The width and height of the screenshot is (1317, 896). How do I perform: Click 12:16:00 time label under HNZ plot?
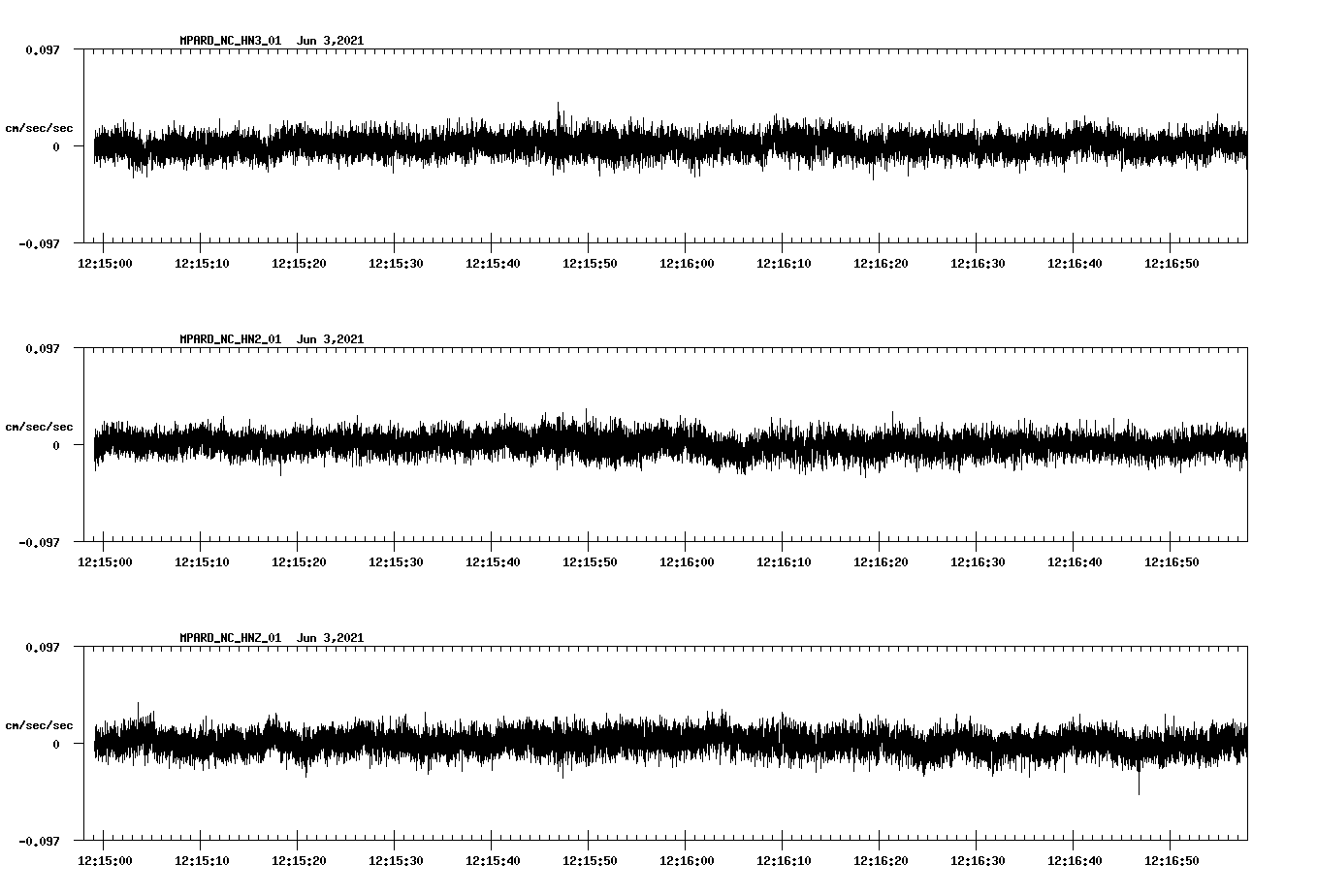point(687,861)
